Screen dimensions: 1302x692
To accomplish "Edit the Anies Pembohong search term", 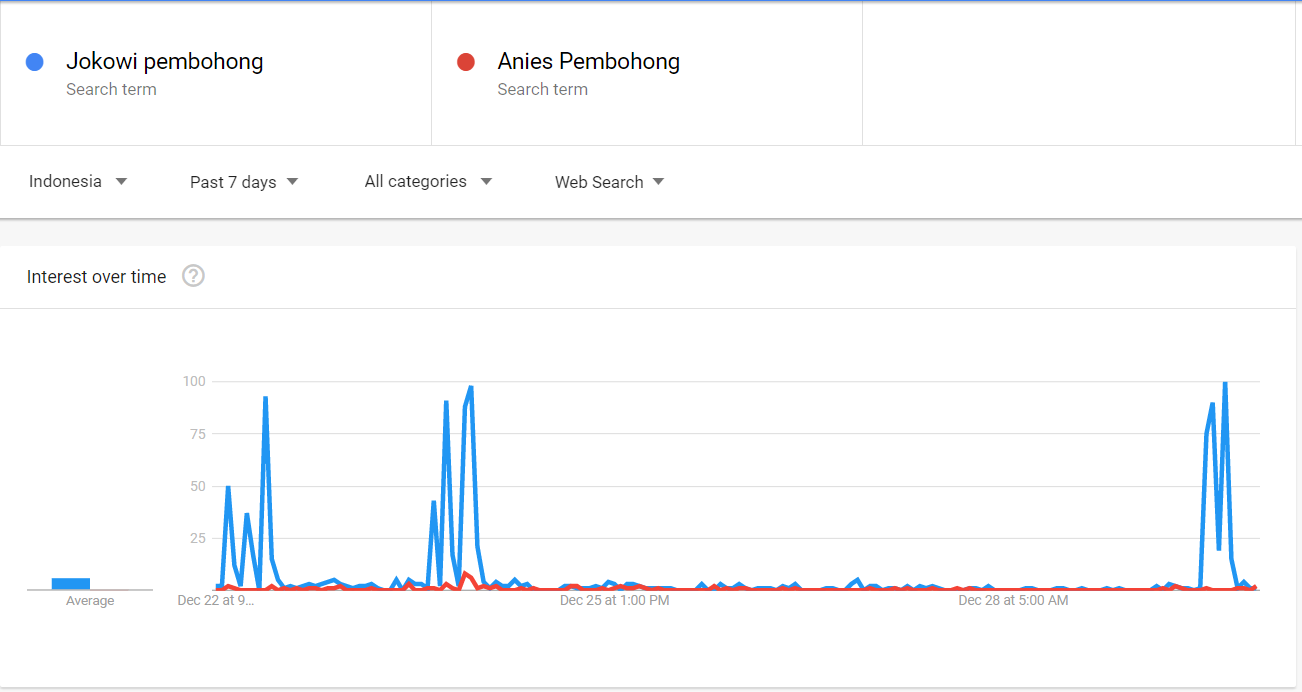I will click(588, 62).
